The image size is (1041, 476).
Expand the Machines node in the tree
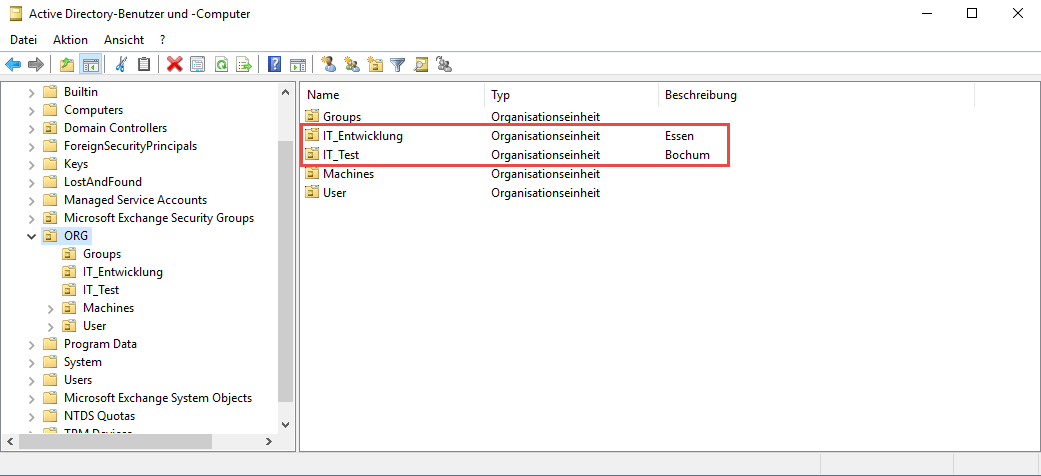click(x=50, y=308)
